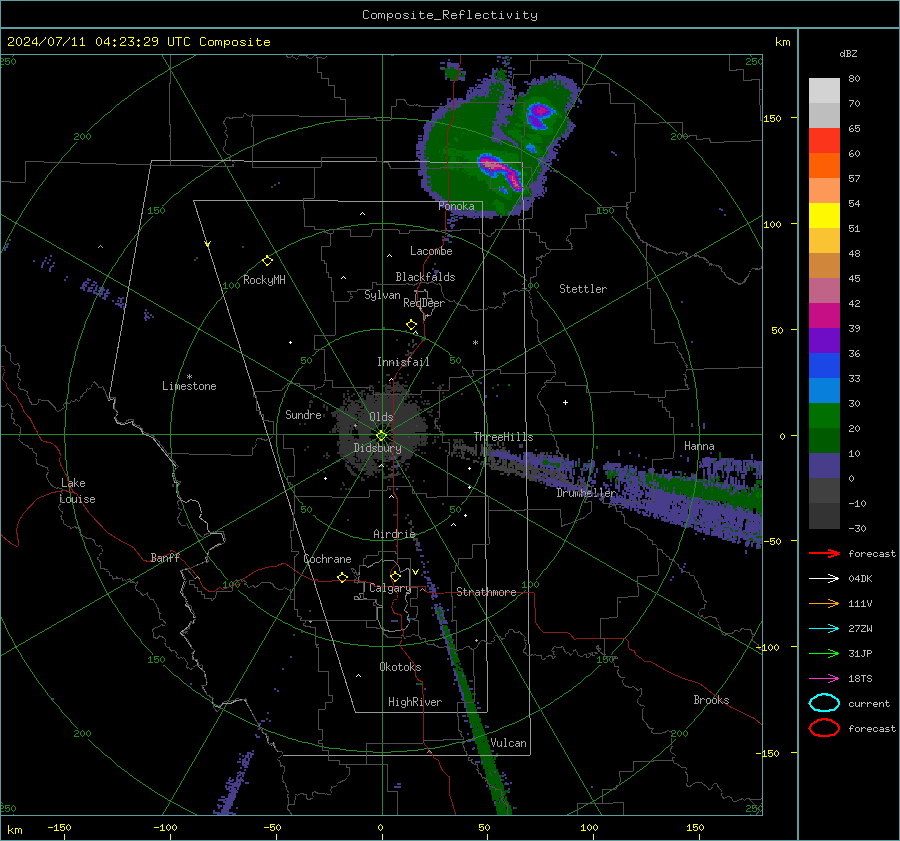Click the white cross marker north of Hanna
The height and width of the screenshot is (841, 900).
point(565,402)
